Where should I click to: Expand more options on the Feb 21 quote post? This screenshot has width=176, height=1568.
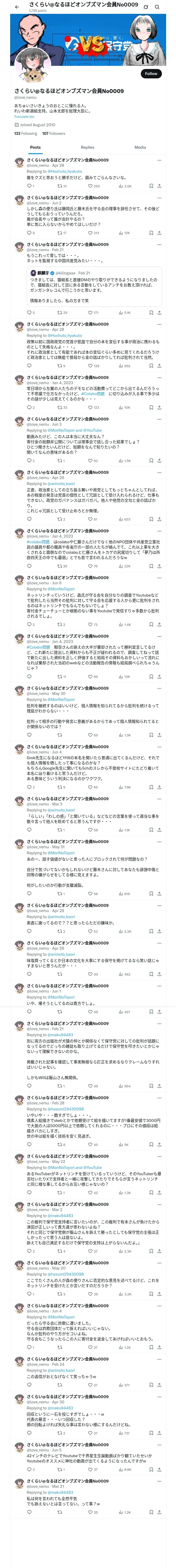point(159,244)
